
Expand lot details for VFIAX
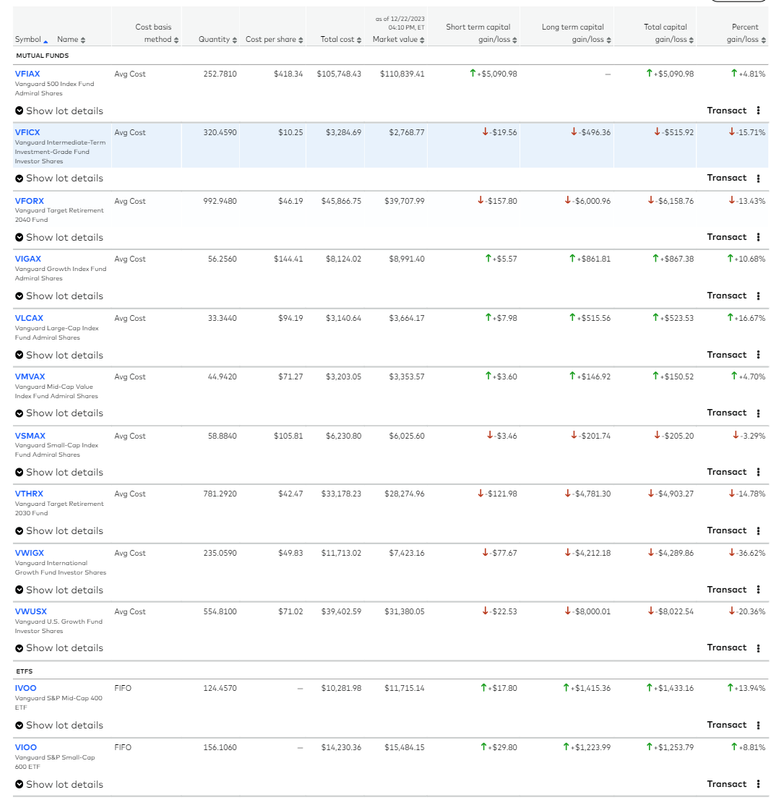point(59,111)
